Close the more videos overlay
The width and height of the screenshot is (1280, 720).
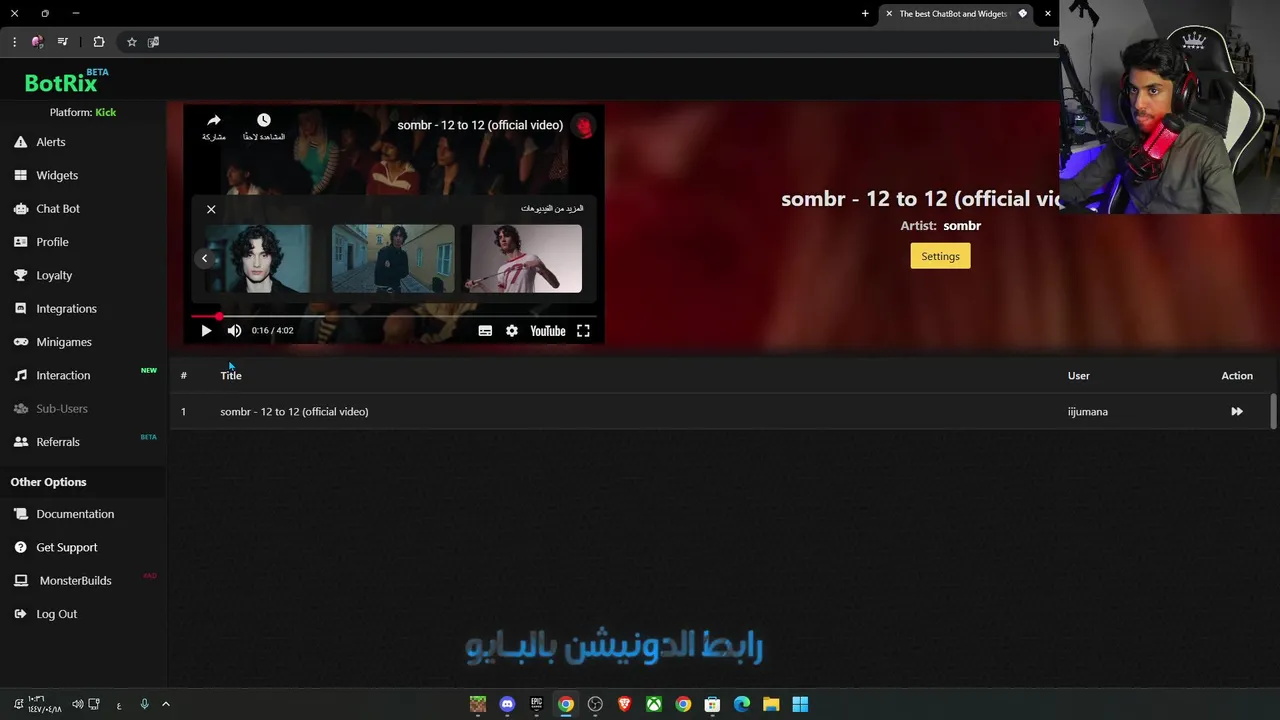point(211,209)
